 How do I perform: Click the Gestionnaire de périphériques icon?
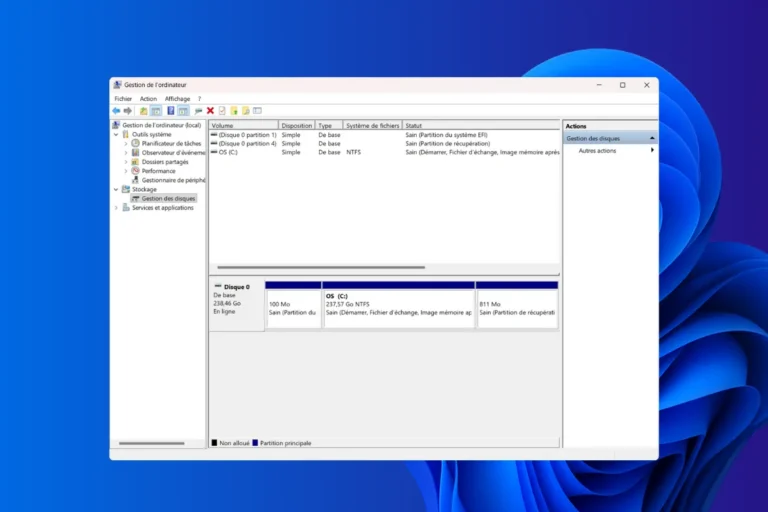[135, 180]
